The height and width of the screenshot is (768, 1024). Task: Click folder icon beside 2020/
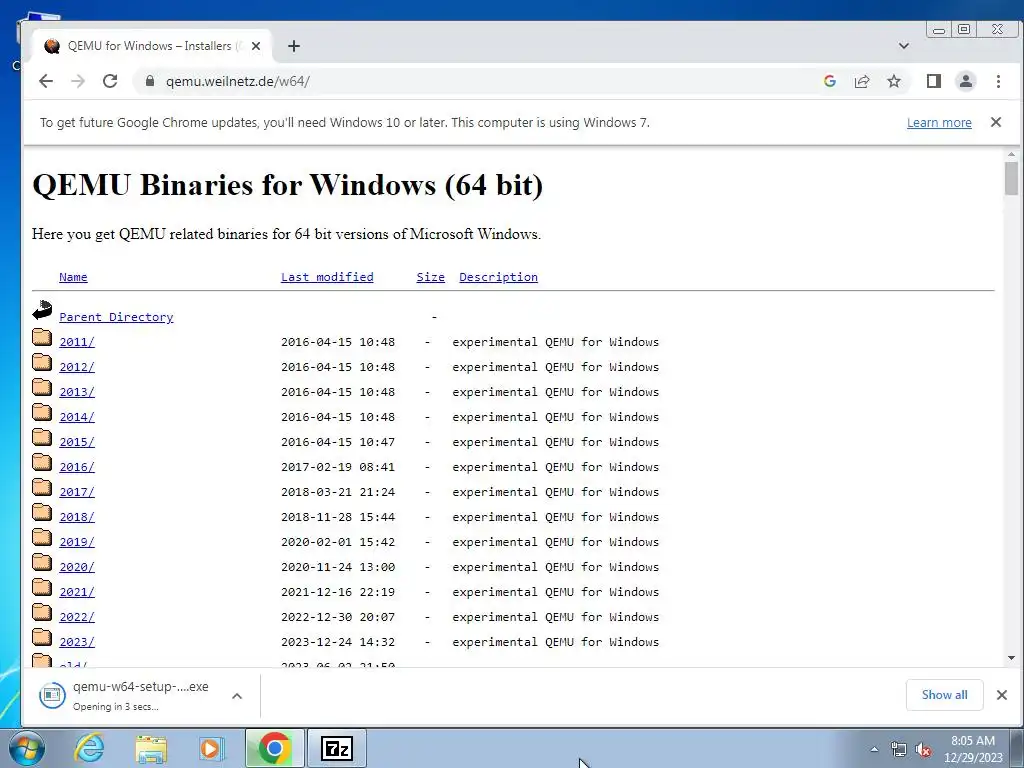(42, 562)
